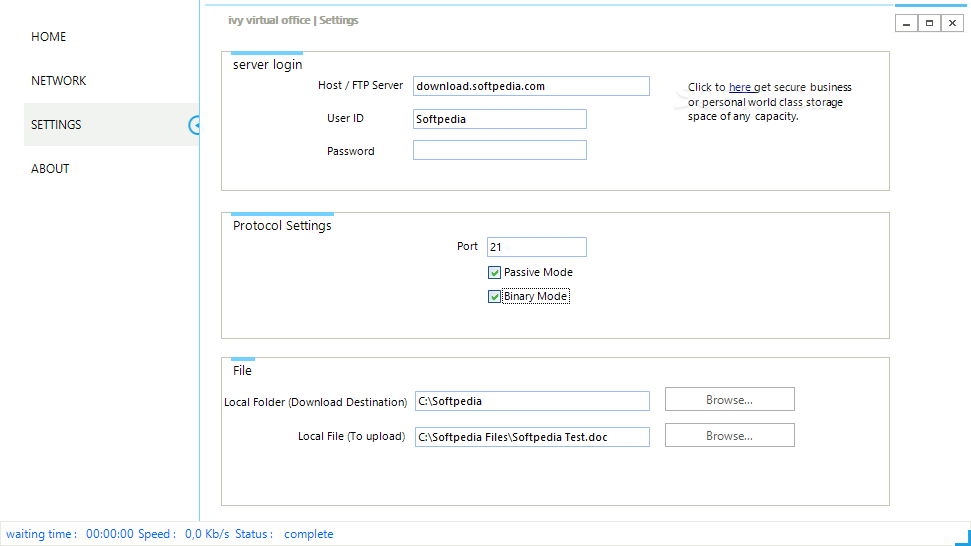
Task: Follow the 'here' secure storage link
Action: click(739, 87)
